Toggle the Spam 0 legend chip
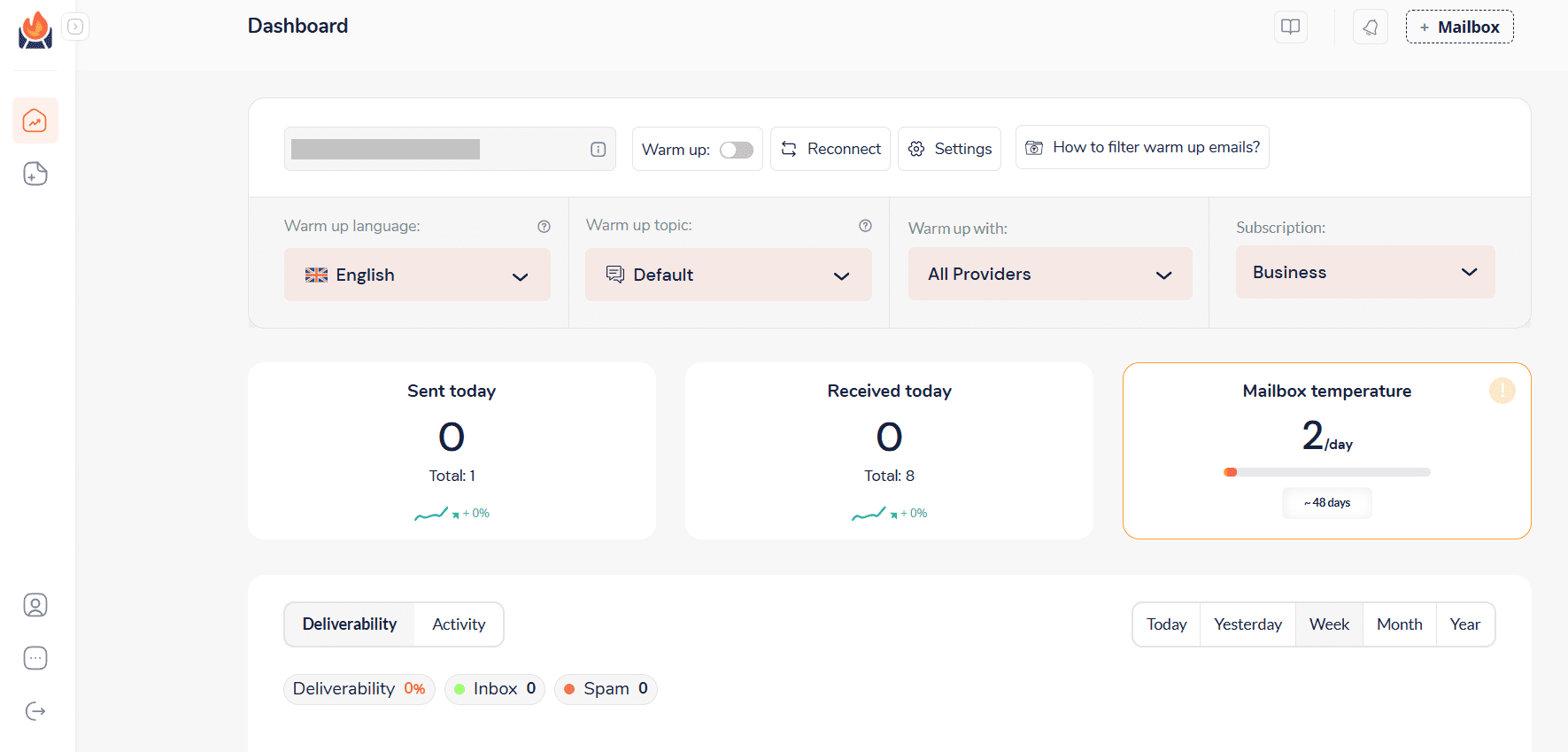The image size is (1568, 752). pyautogui.click(x=606, y=689)
